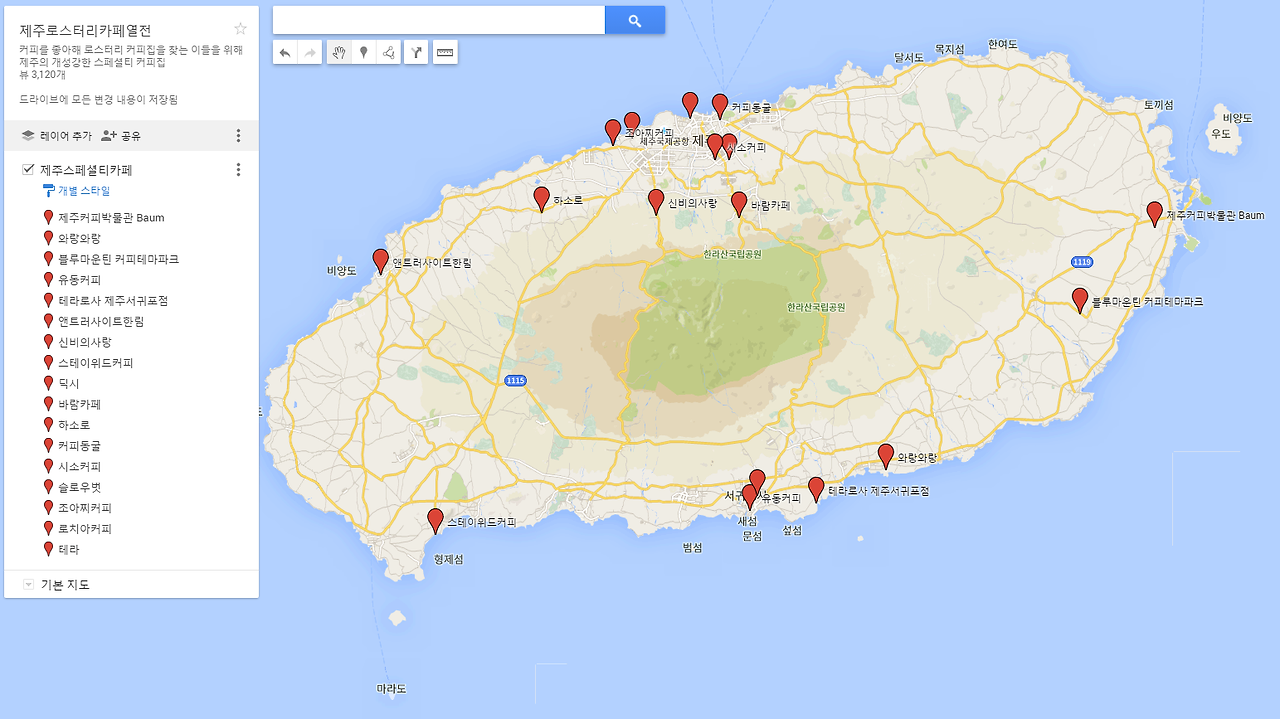Open 제주스페셜티카페 layer options menu
The width and height of the screenshot is (1280, 719).
click(238, 170)
